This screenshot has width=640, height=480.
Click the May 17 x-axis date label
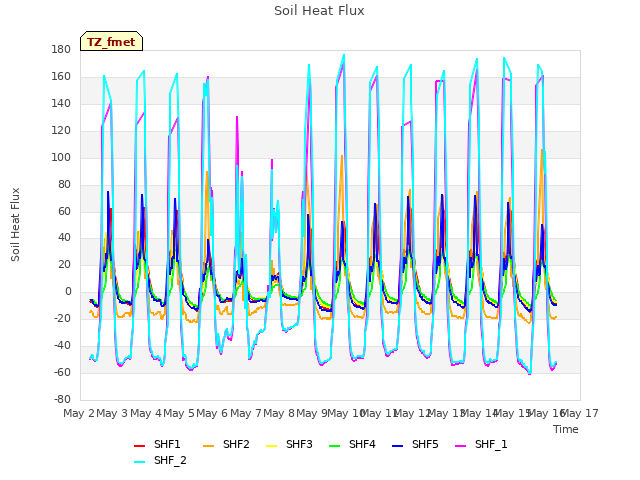click(x=580, y=413)
